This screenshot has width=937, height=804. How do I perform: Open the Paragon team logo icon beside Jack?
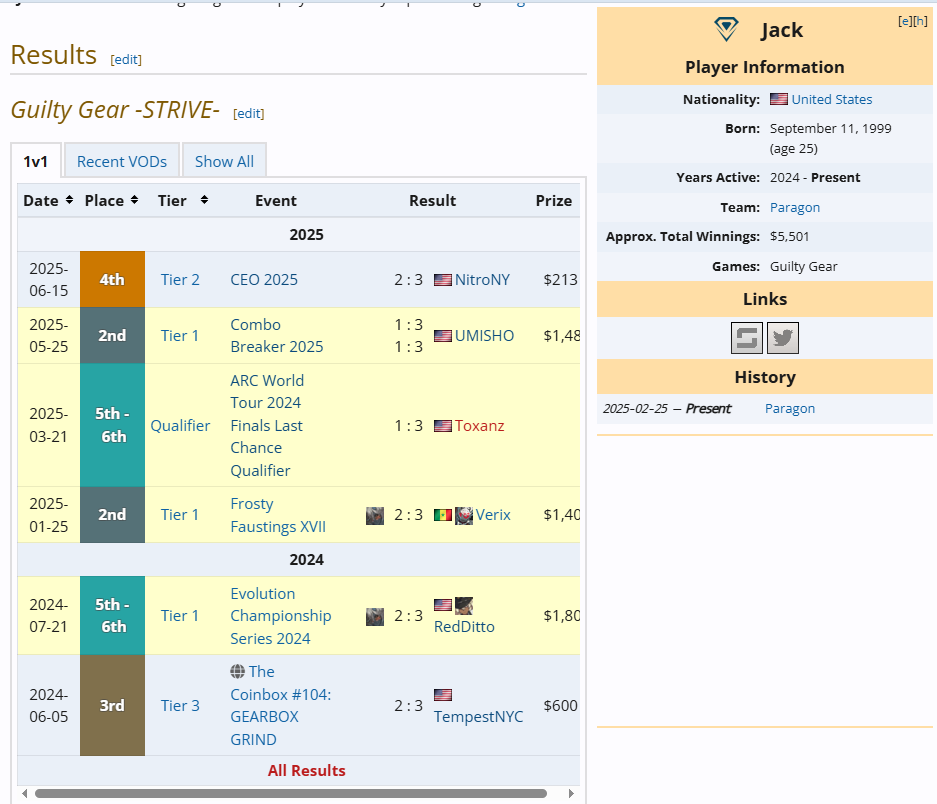tap(726, 29)
